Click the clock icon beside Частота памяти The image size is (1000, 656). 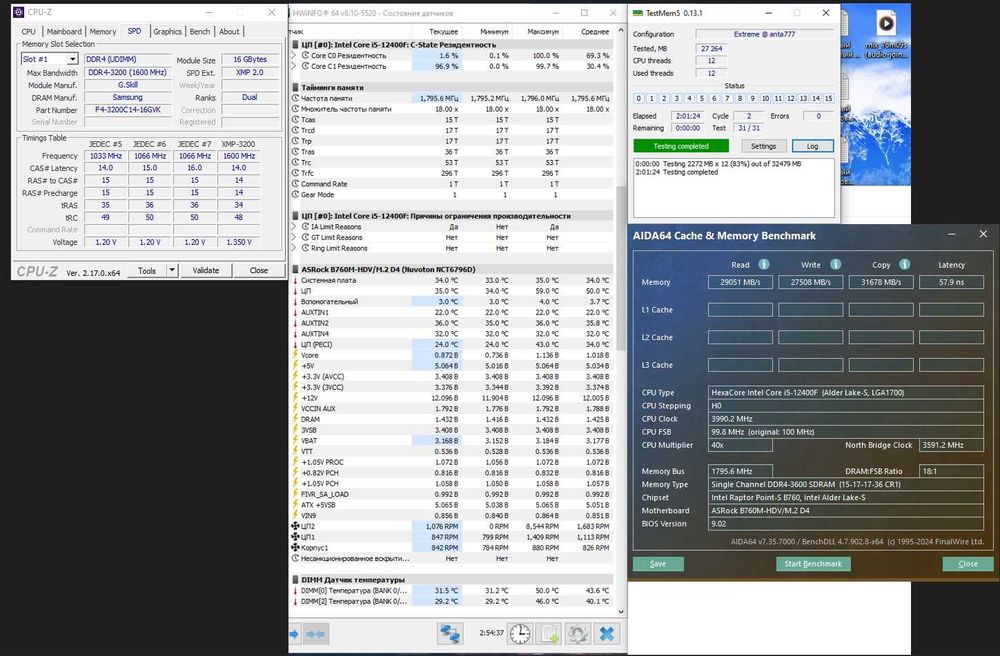coord(295,98)
